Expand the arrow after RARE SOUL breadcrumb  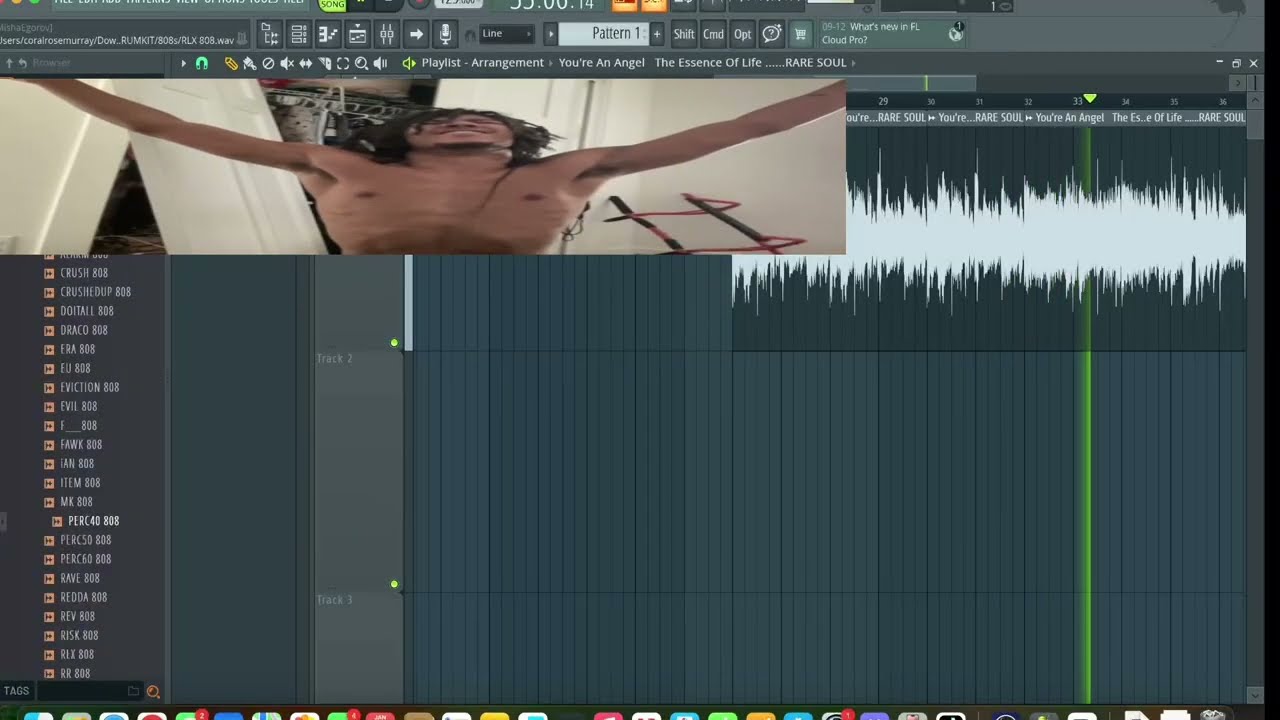(853, 63)
